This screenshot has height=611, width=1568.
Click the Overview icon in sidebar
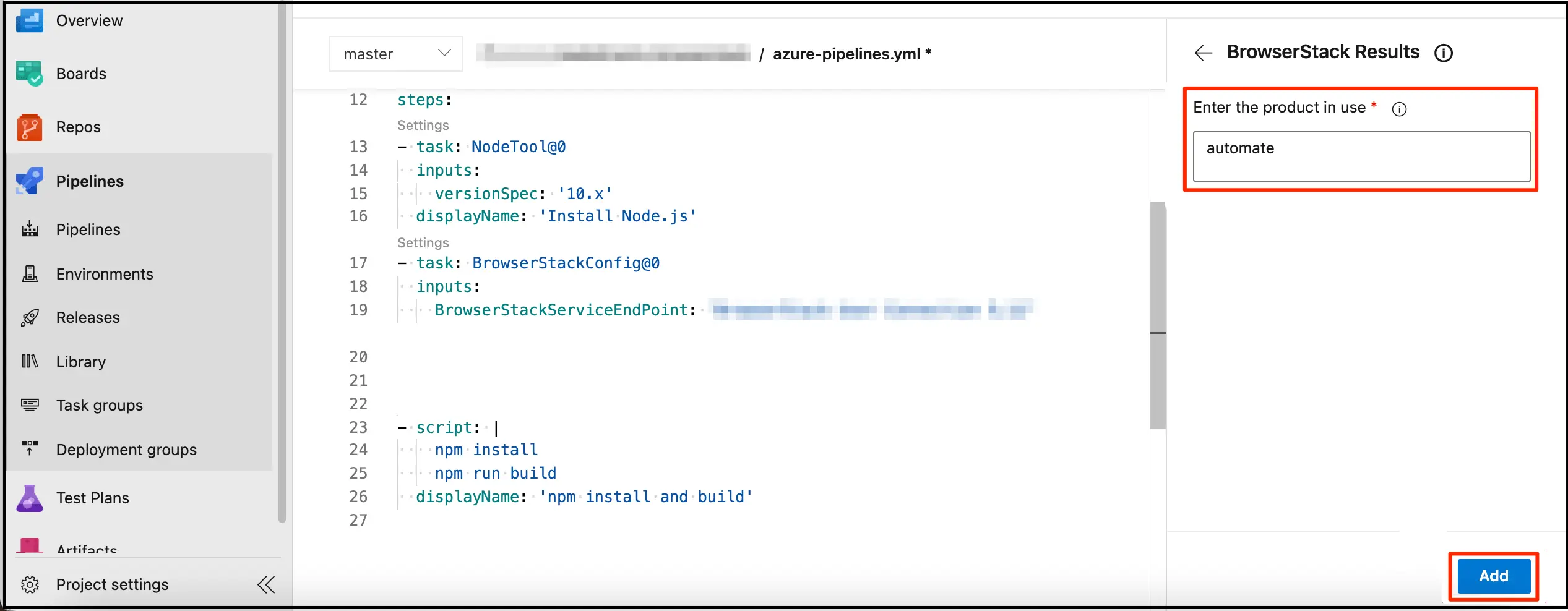[x=29, y=20]
